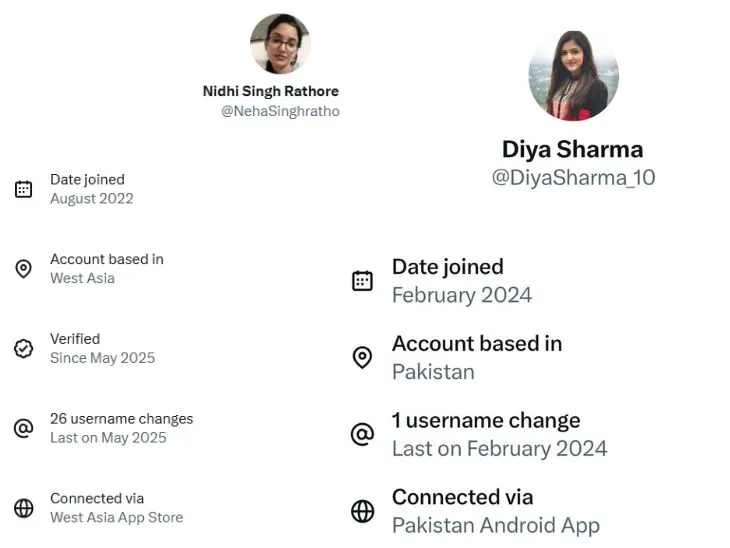Open Nidhi Singh Rathore's profile photo
730x548 pixels.
(x=279, y=44)
